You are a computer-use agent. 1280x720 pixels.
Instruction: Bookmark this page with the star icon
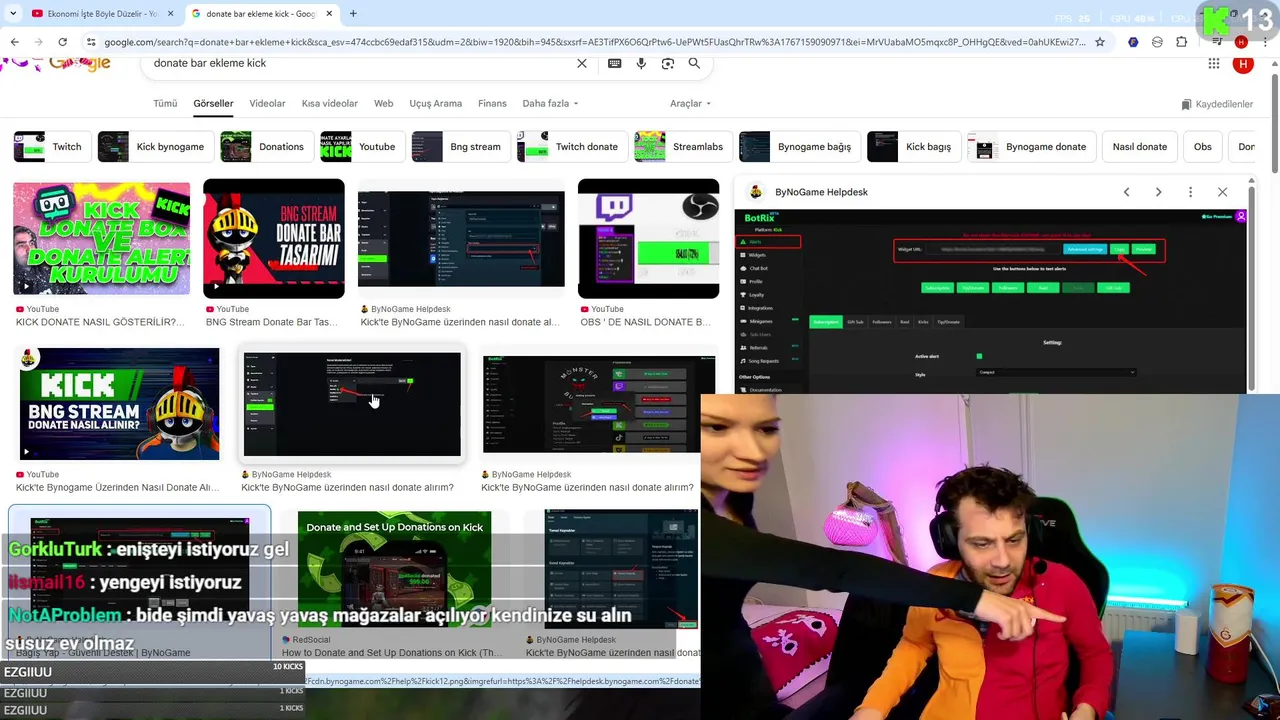pyautogui.click(x=1100, y=42)
